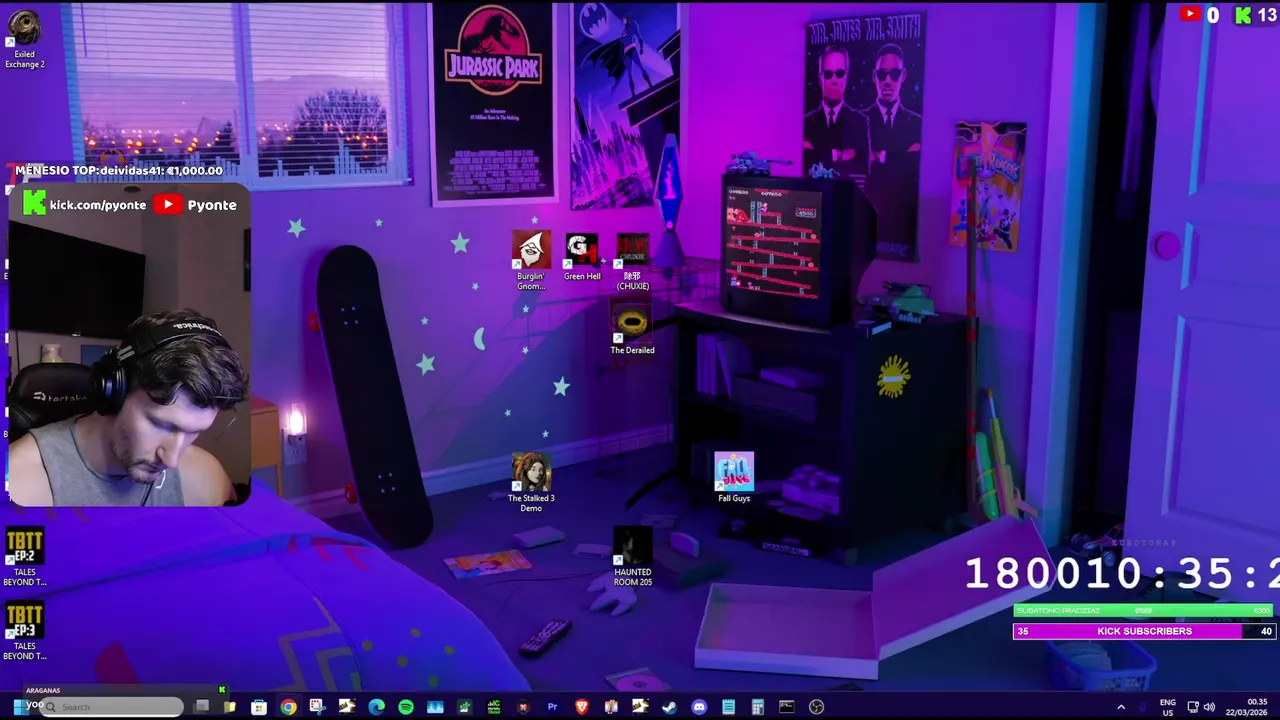Select the CHUXIE game desktop icon
This screenshot has height=720, width=1280.
[632, 262]
